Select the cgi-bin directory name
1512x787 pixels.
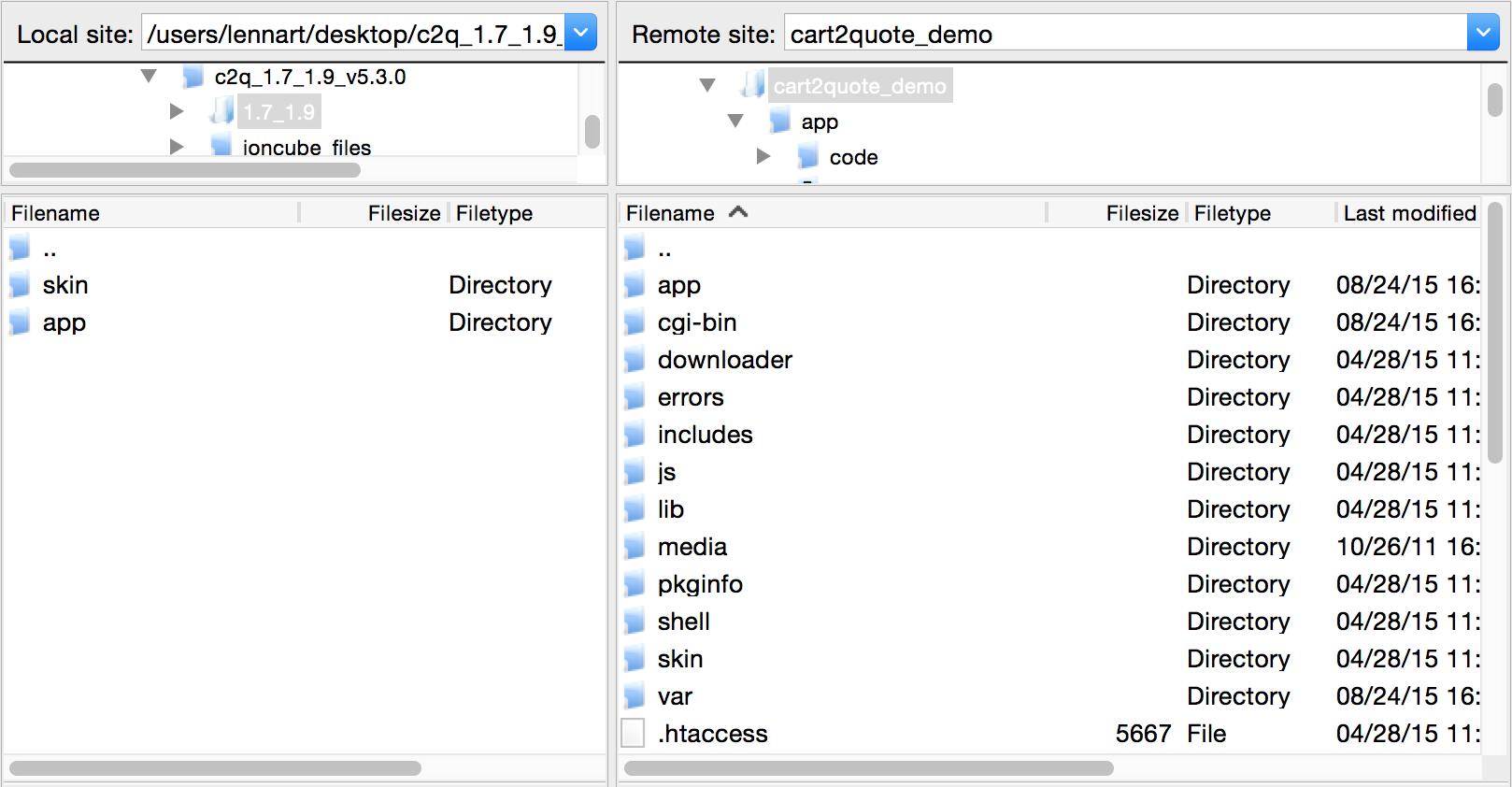click(x=697, y=323)
